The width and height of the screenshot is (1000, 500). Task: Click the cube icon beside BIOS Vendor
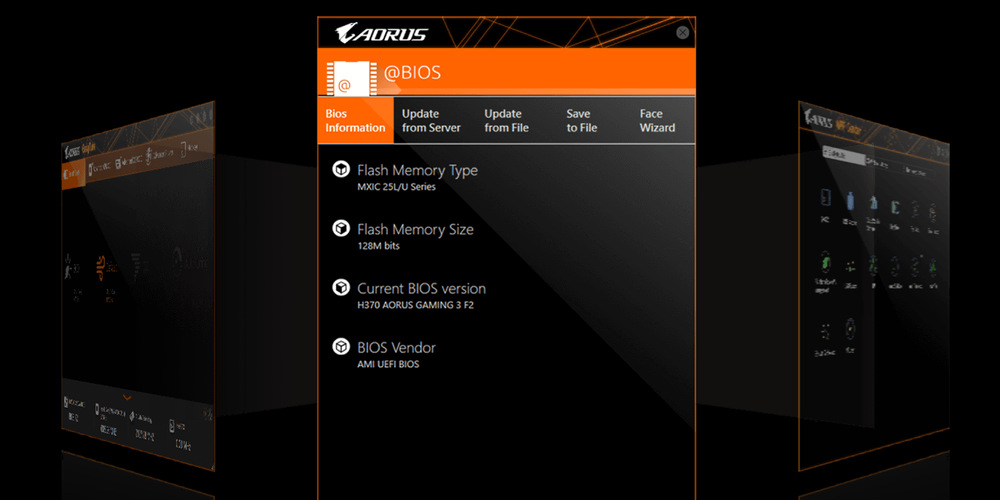[341, 347]
